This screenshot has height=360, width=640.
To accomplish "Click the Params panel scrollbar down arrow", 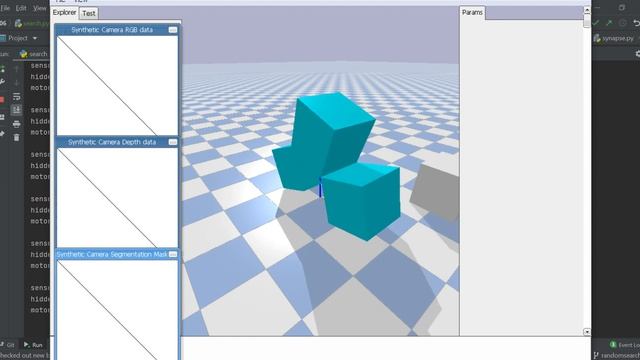I will pyautogui.click(x=587, y=332).
